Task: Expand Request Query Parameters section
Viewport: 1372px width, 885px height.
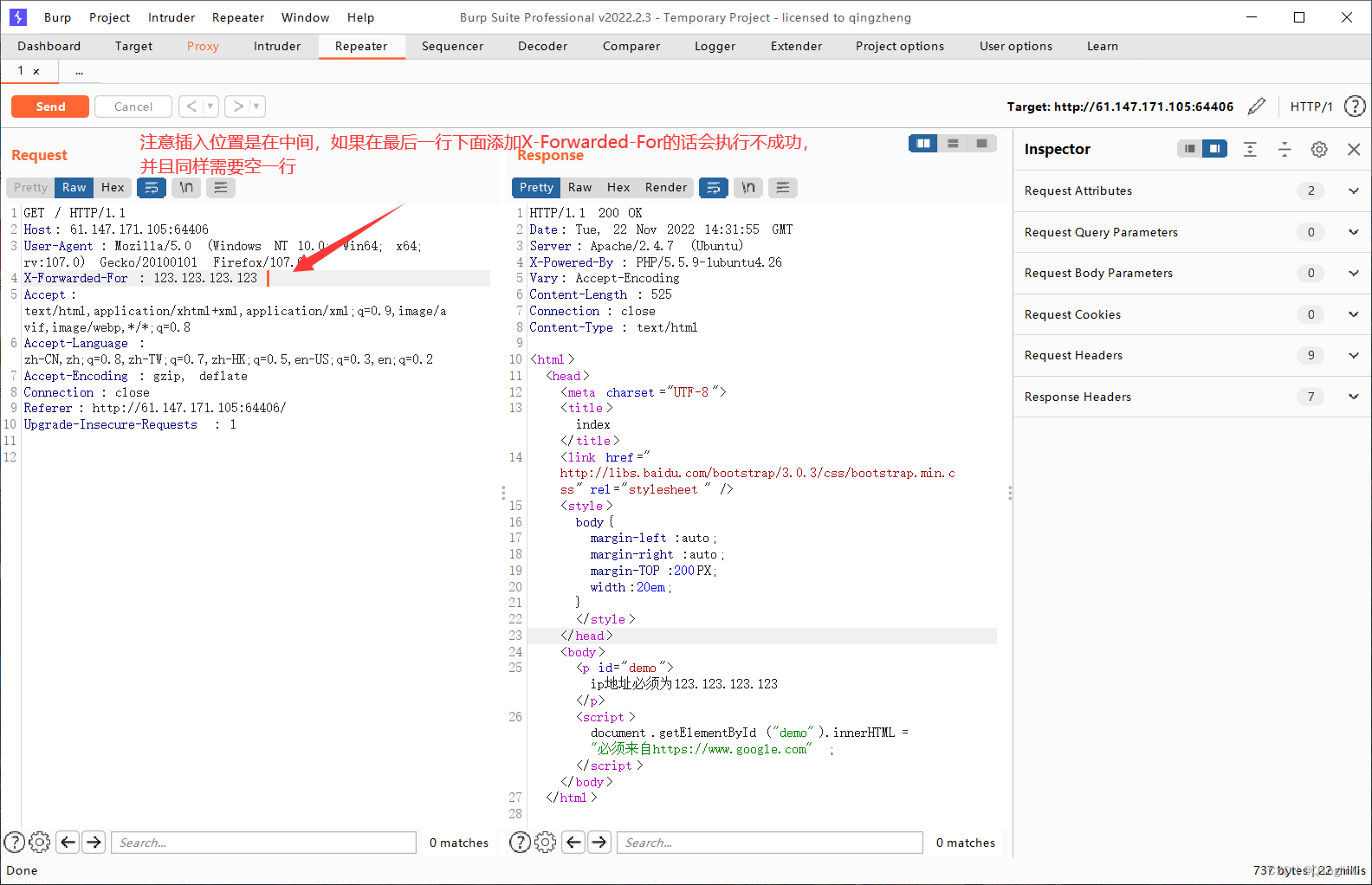Action: [x=1354, y=232]
